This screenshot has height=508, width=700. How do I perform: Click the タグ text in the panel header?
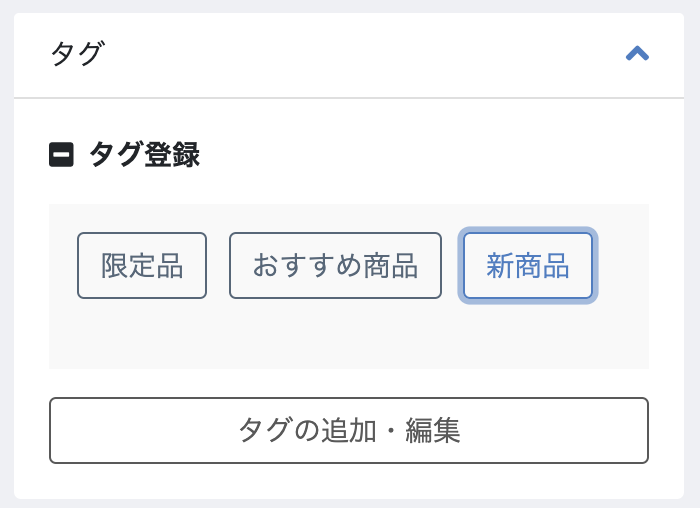[x=77, y=54]
